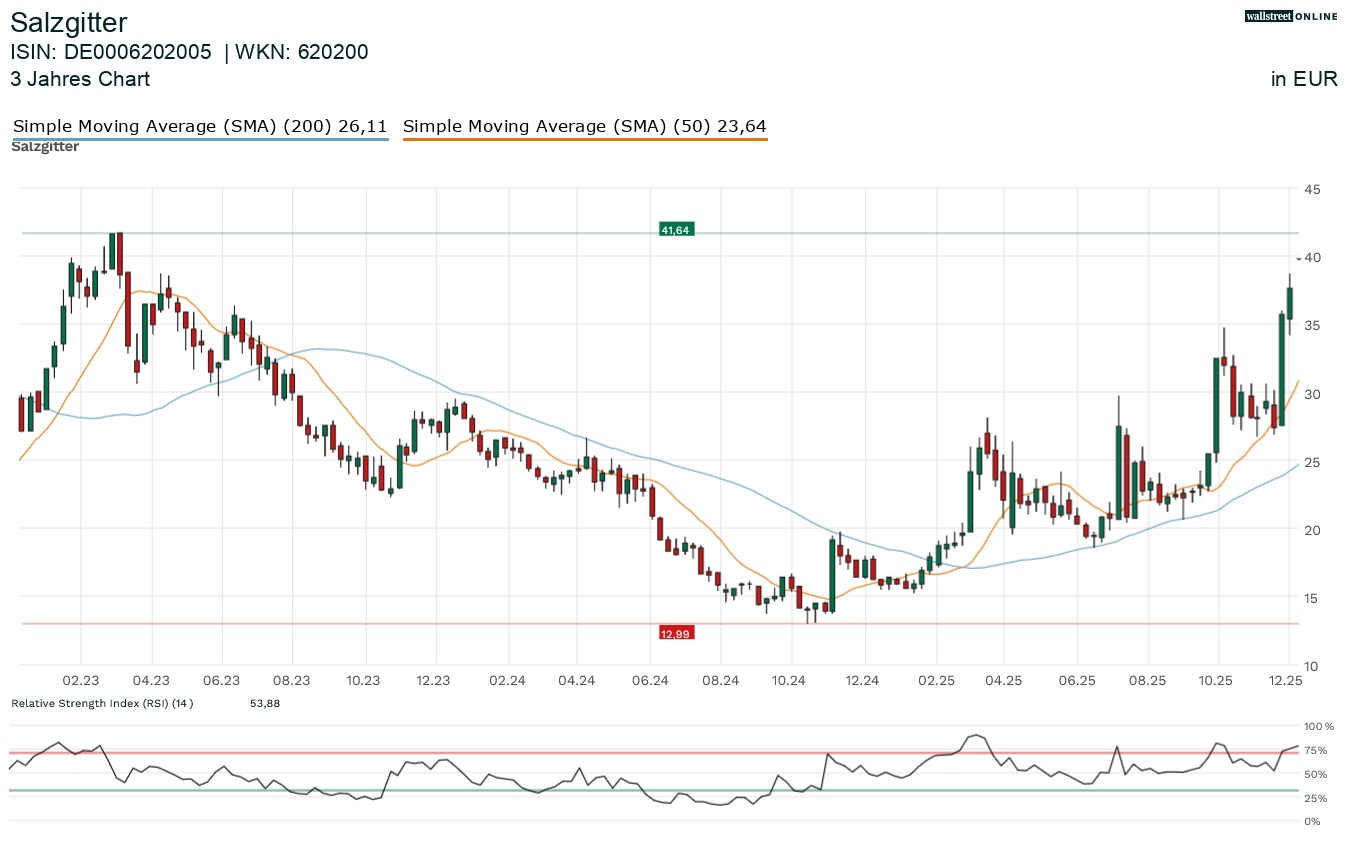Select the 02.23 date on time axis
The height and width of the screenshot is (848, 1349).
(x=80, y=680)
